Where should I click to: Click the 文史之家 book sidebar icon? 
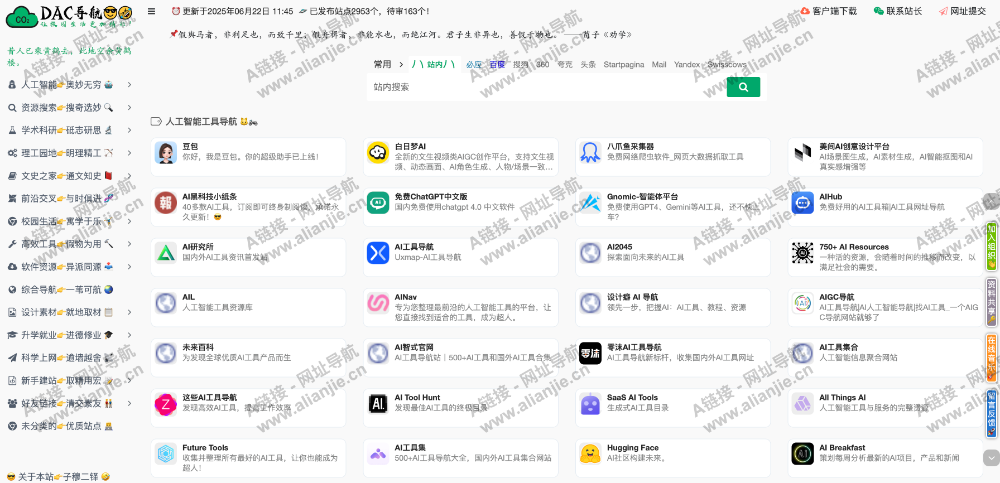tap(11, 175)
